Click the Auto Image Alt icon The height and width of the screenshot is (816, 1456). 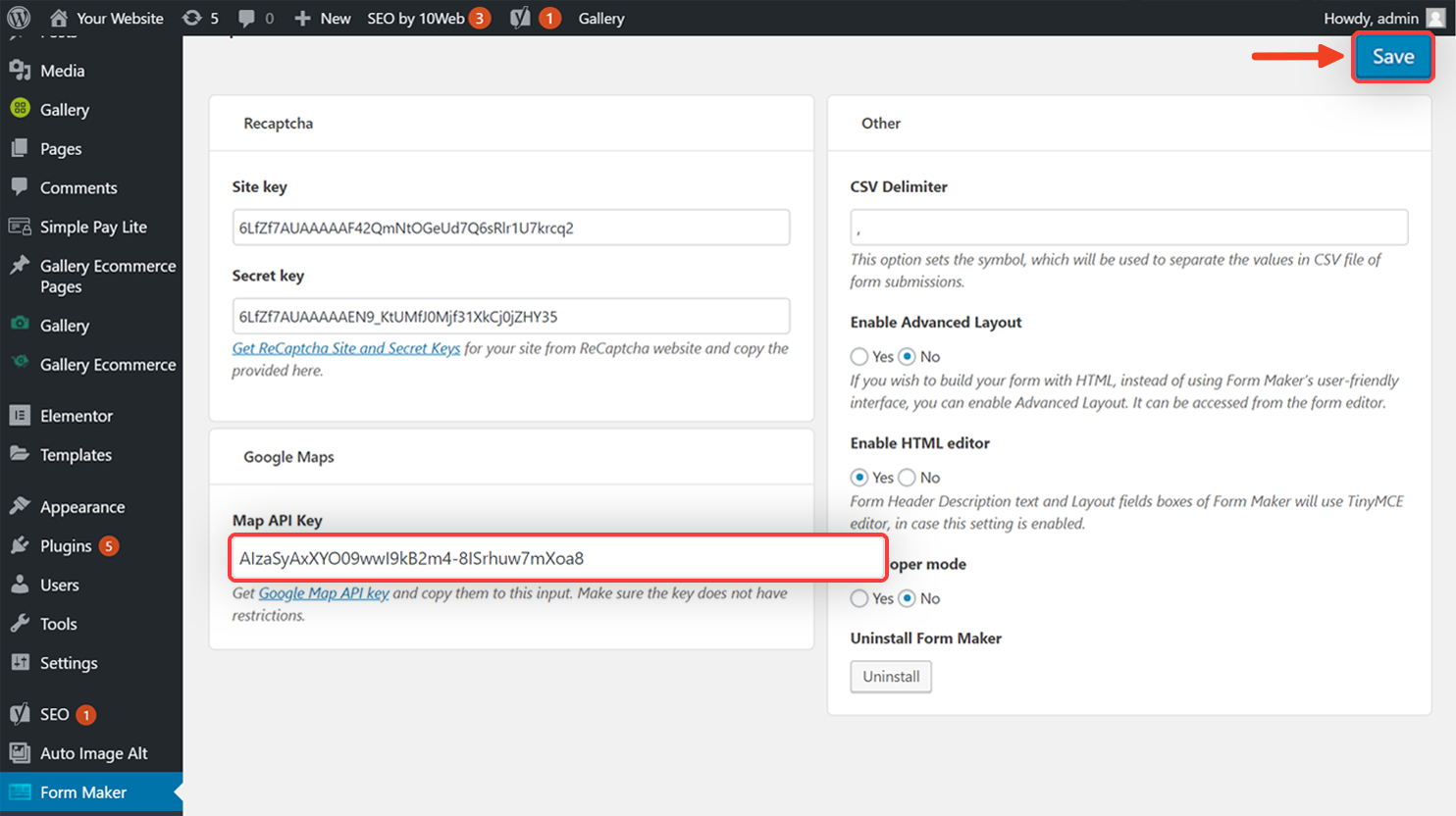20,753
